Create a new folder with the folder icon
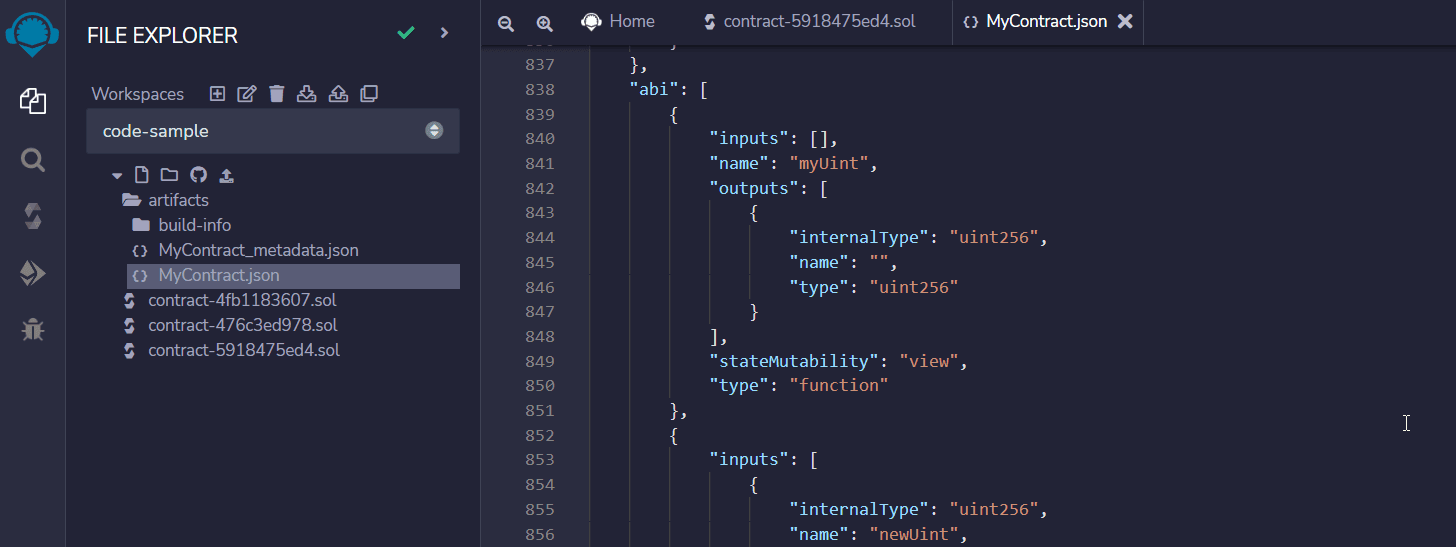Image resolution: width=1456 pixels, height=547 pixels. coord(169,175)
